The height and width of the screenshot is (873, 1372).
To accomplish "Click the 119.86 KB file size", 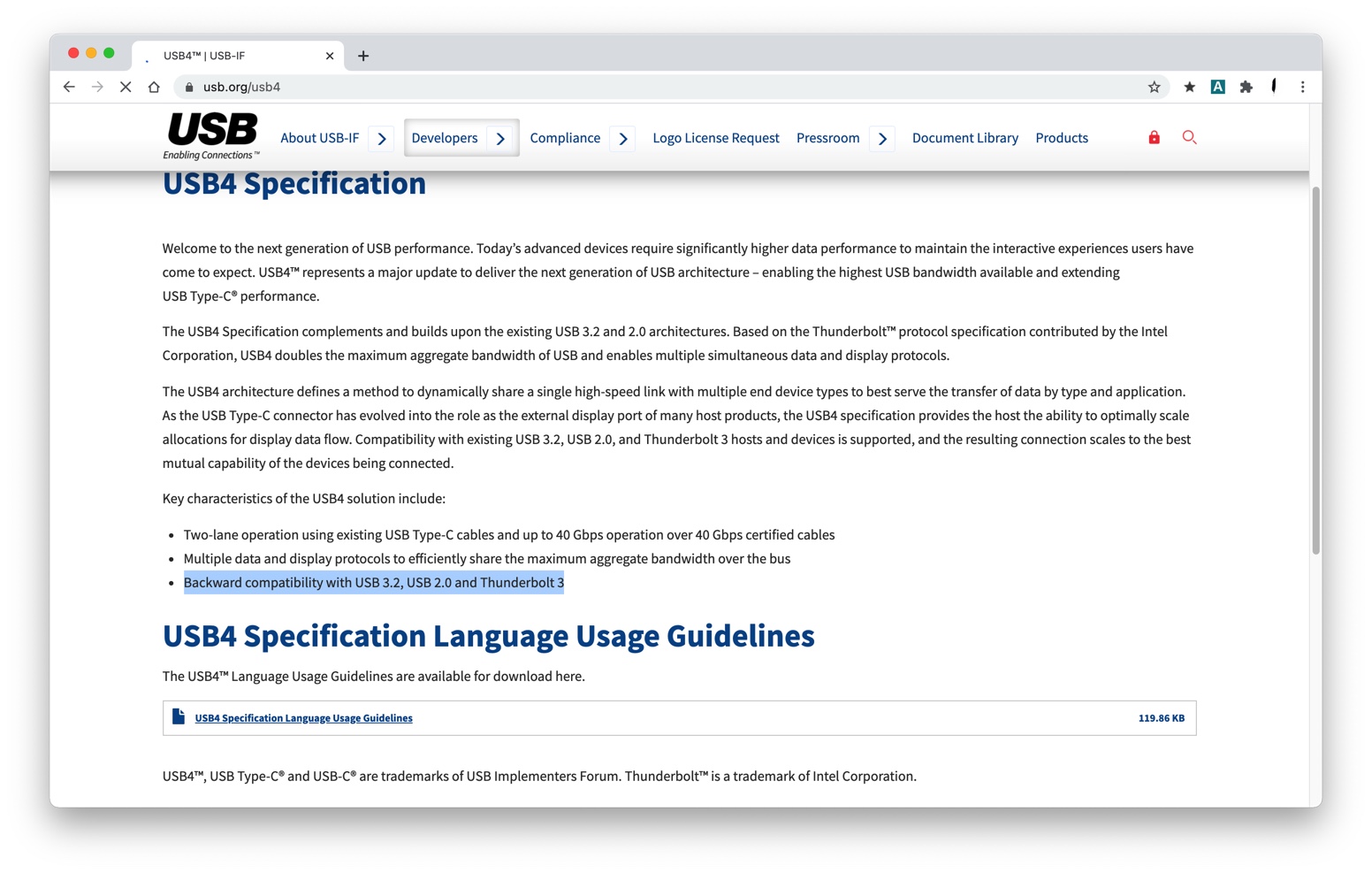I will click(x=1162, y=718).
